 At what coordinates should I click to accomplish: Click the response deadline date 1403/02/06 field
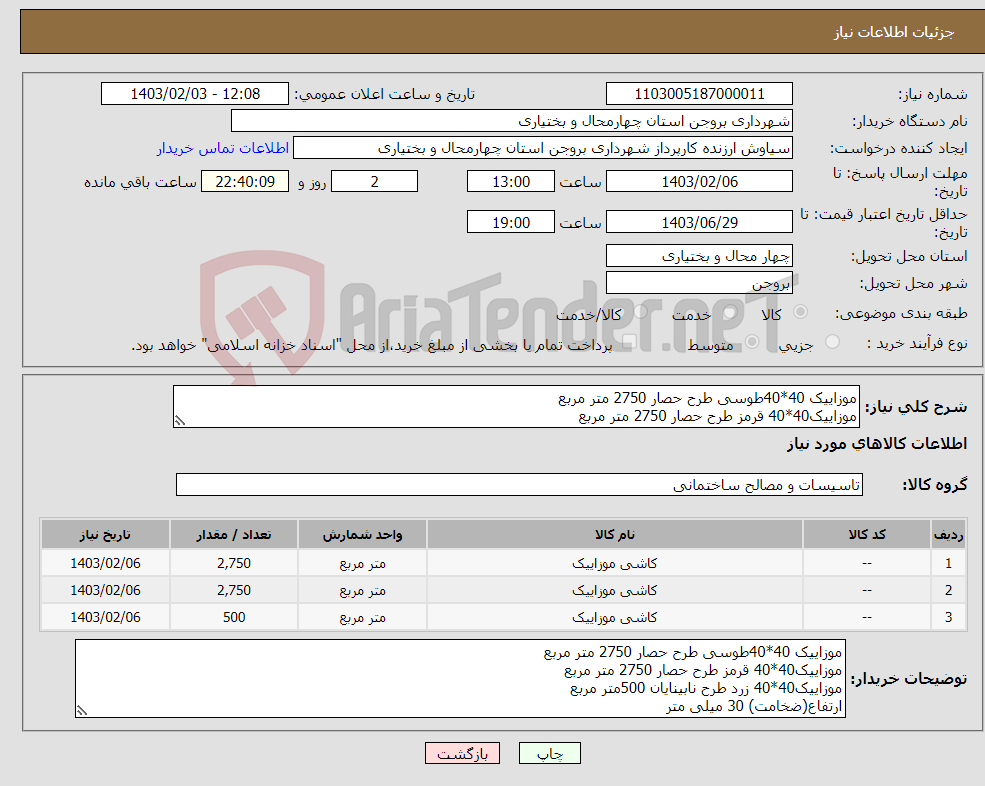pyautogui.click(x=699, y=182)
